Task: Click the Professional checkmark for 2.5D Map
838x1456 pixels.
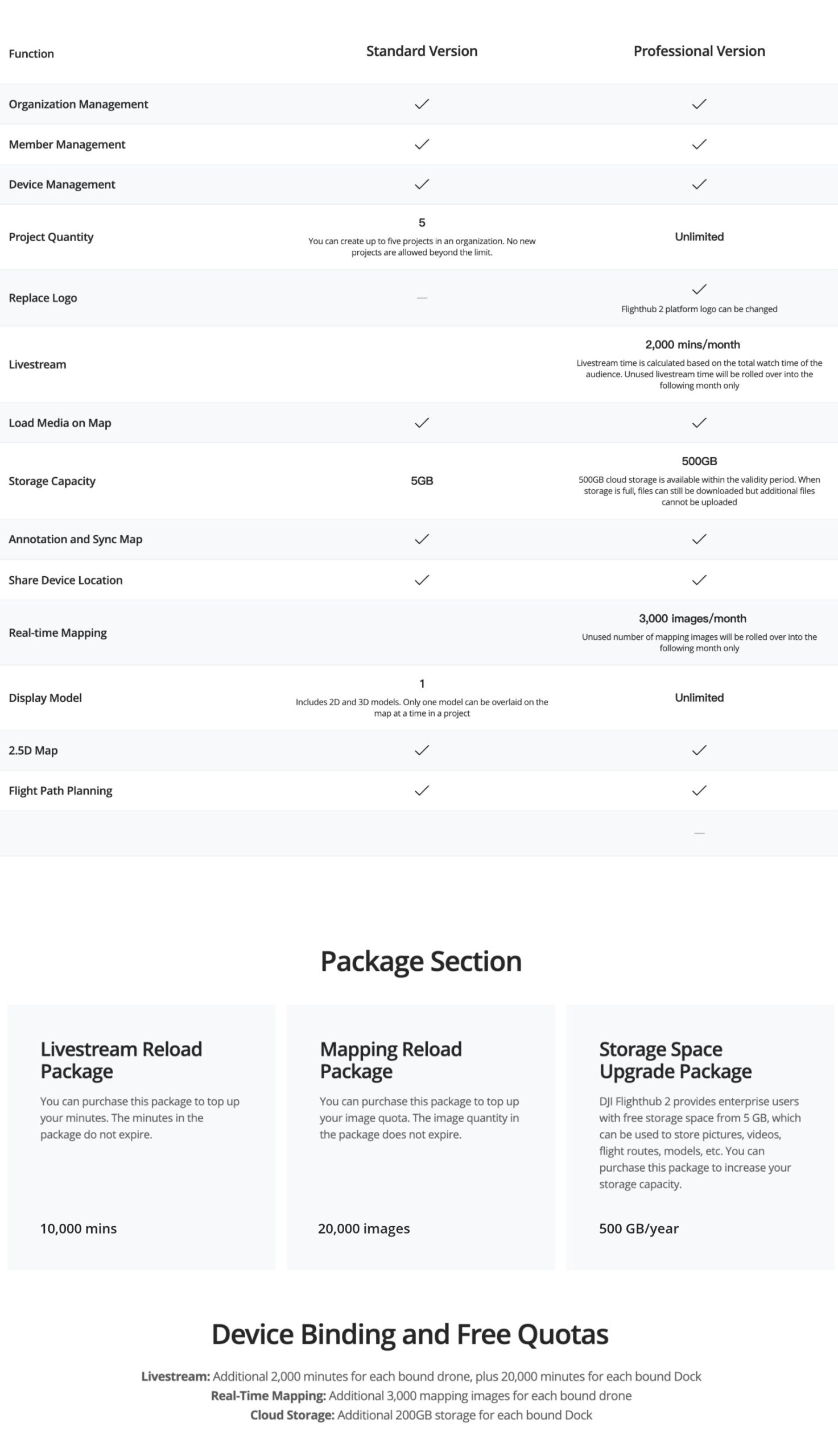Action: pos(699,750)
